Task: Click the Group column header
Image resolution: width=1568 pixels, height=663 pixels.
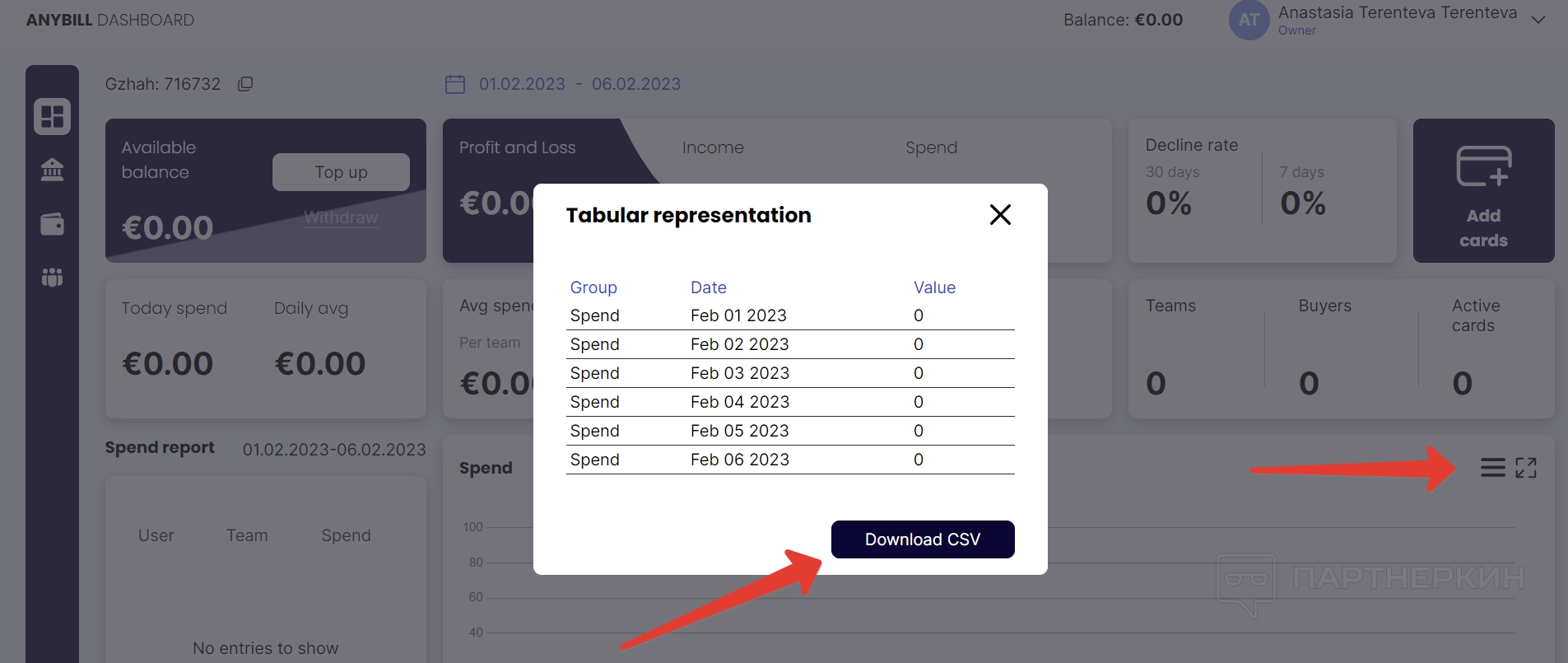Action: tap(593, 287)
